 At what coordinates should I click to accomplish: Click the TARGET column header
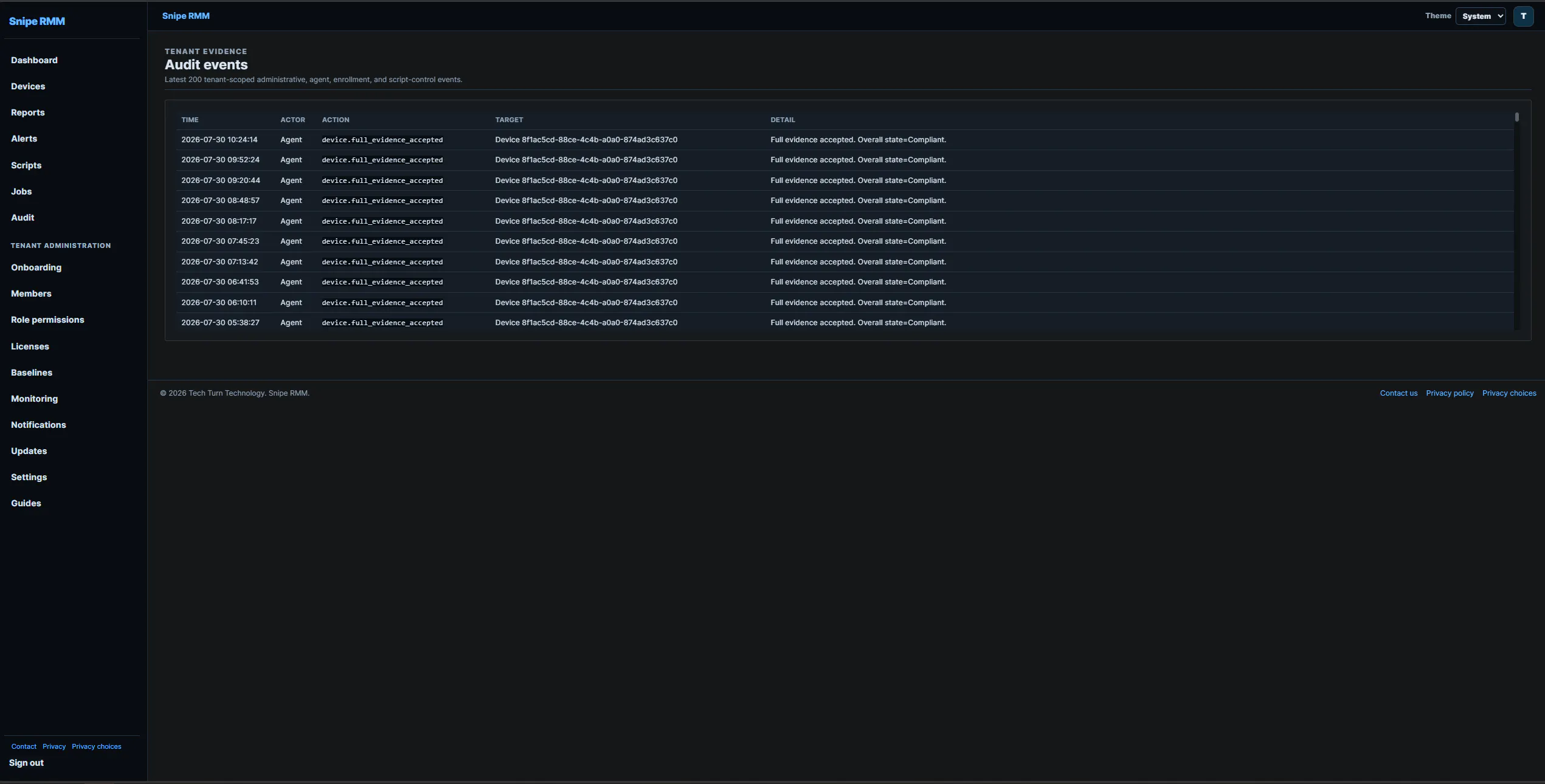click(x=509, y=120)
